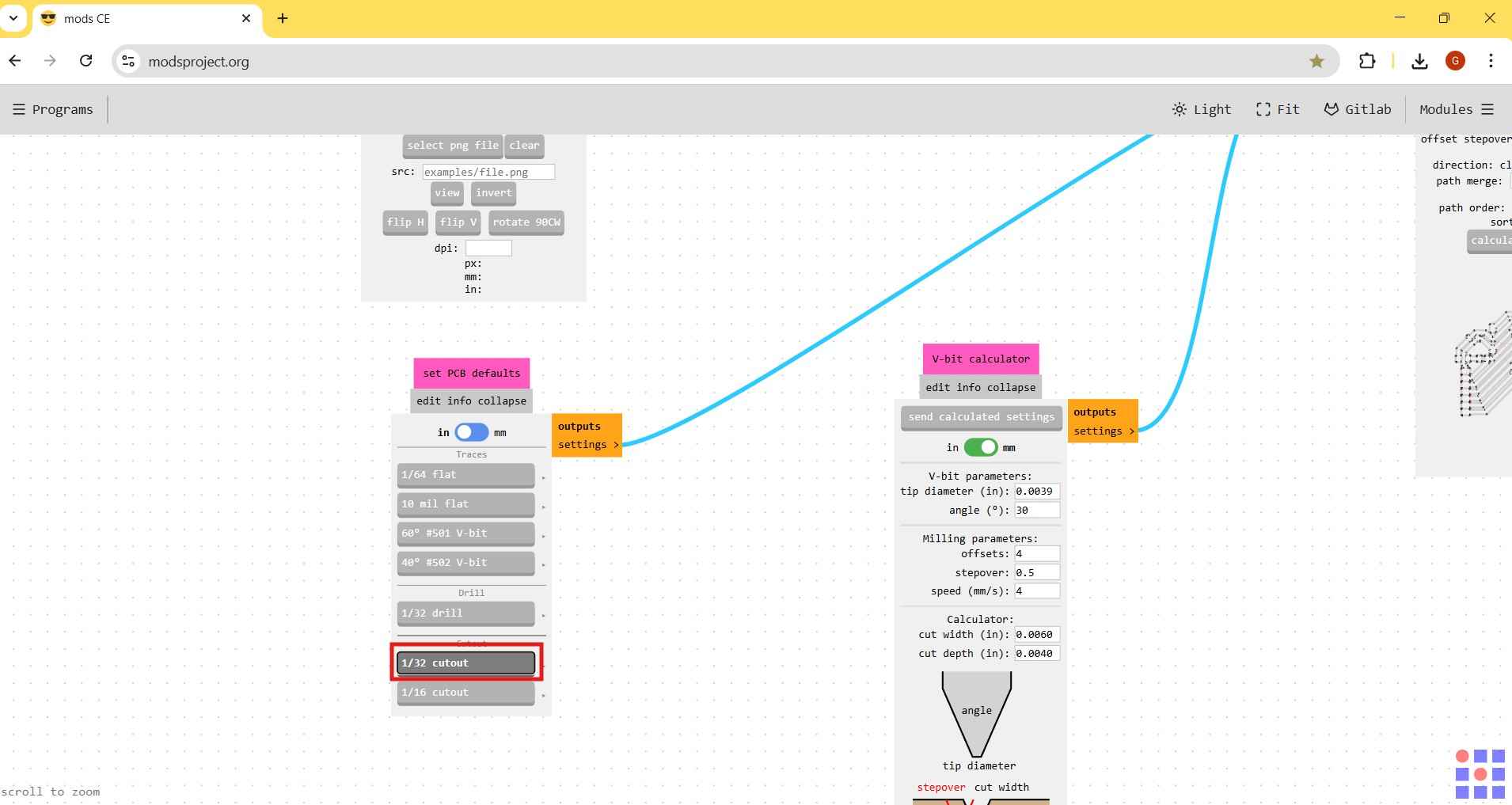Screen dimensions: 1512x805
Task: Select the V-bit calculator module header
Action: click(x=981, y=359)
